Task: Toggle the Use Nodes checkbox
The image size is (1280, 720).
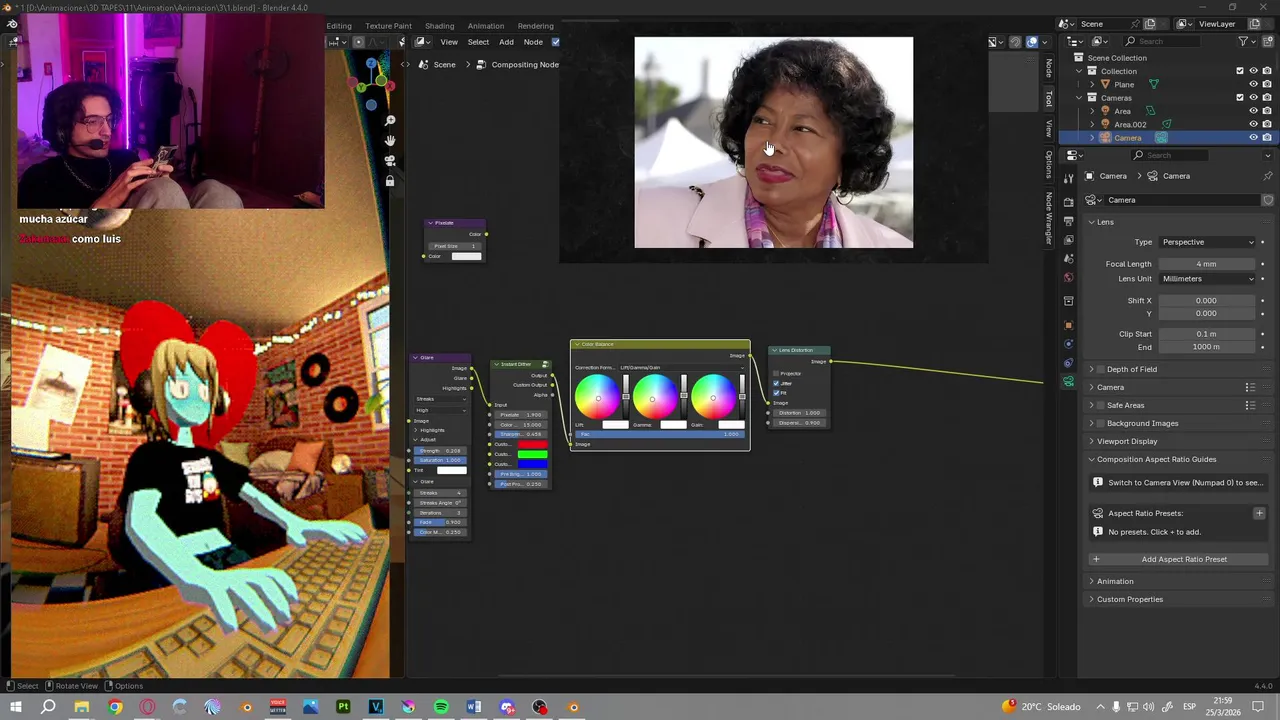Action: coord(556,41)
